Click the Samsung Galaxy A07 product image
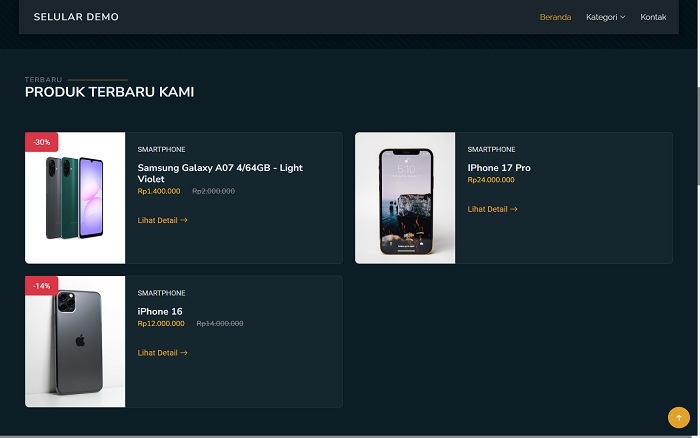The width and height of the screenshot is (700, 438). [x=75, y=198]
